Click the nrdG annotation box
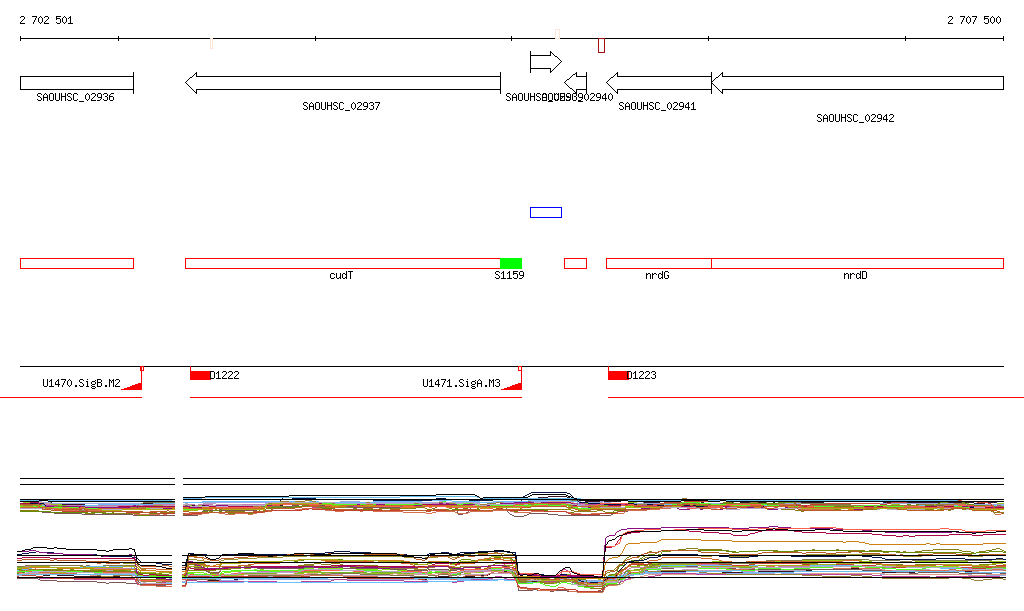The width and height of the screenshot is (1024, 611). coord(658,263)
